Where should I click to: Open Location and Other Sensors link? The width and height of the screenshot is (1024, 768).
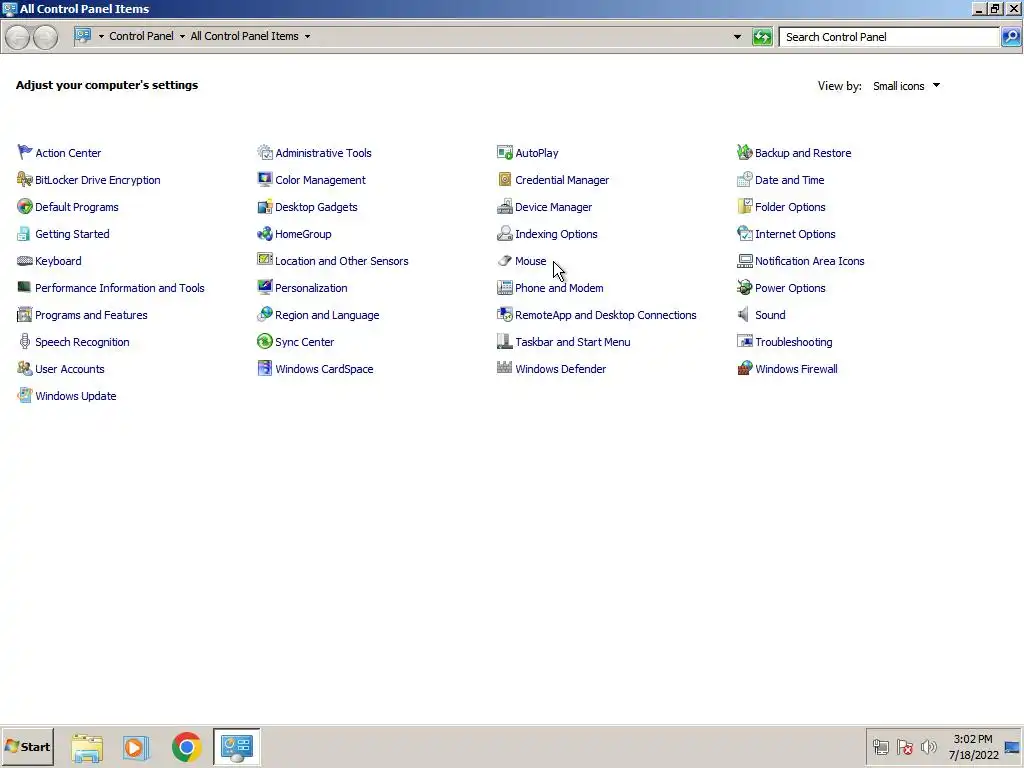(x=342, y=261)
